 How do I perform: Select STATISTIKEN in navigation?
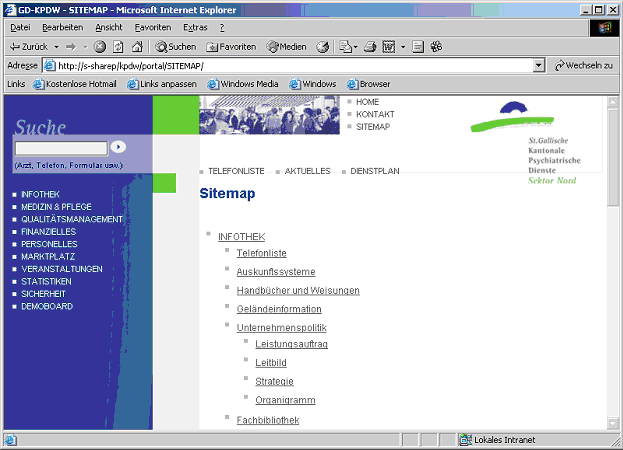46,282
